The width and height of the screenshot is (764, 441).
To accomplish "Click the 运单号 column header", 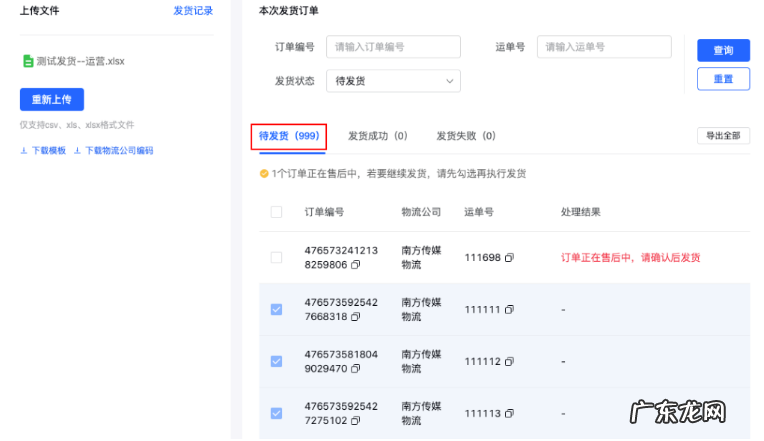I will (x=478, y=212).
